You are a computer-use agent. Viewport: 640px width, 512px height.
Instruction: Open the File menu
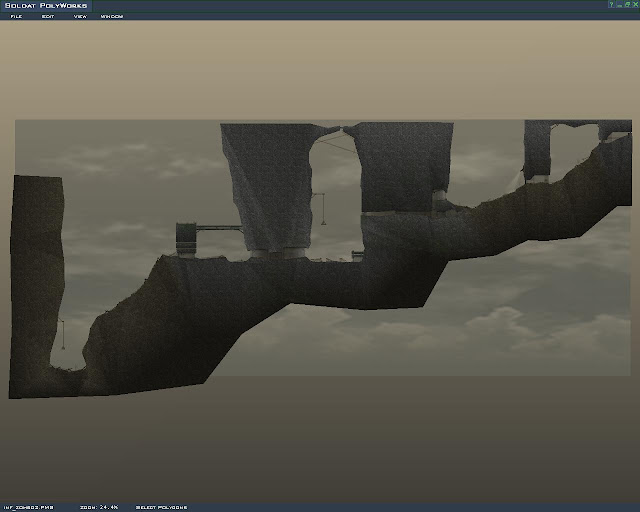16,16
